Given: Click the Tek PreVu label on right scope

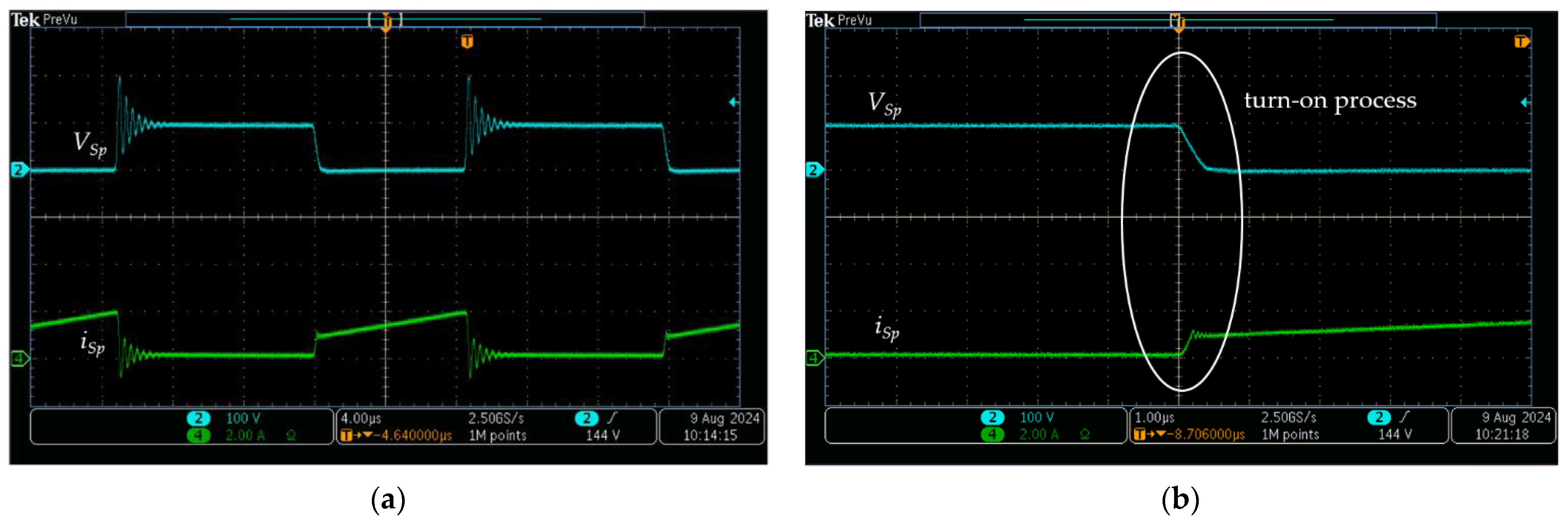Looking at the screenshot, I should point(839,21).
